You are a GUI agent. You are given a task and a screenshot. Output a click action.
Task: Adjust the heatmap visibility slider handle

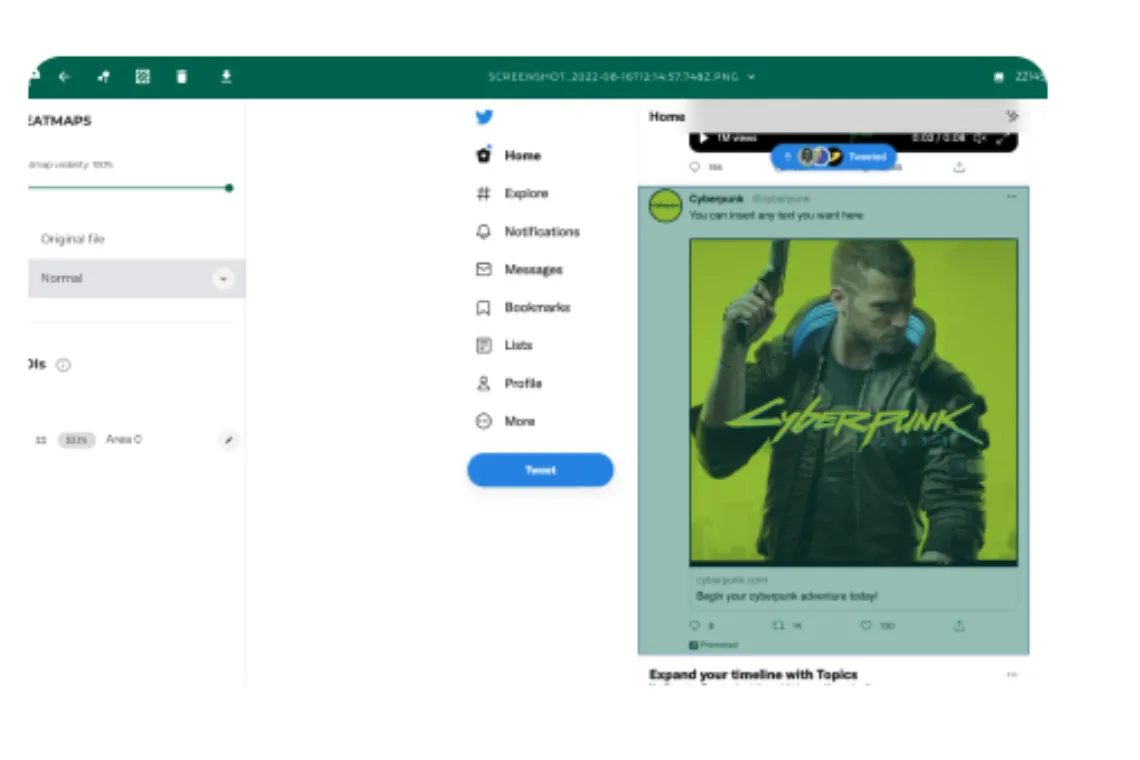coord(229,188)
